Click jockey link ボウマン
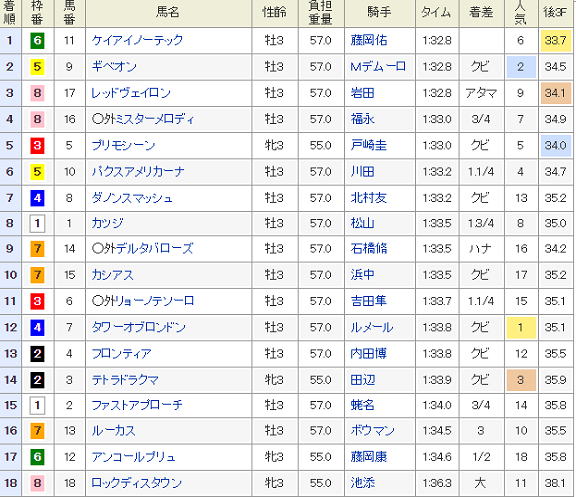Viewport: 576px width, 497px height. (372, 430)
